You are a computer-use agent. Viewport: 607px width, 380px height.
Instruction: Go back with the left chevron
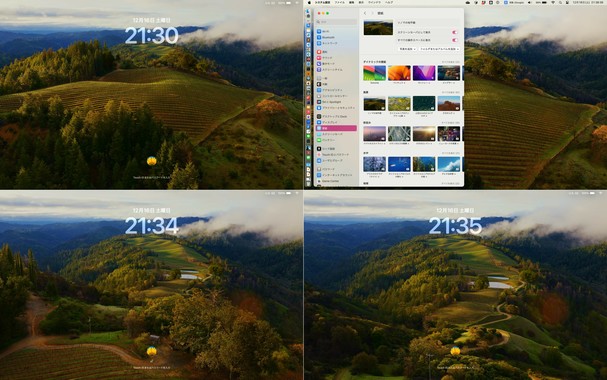[x=365, y=13]
